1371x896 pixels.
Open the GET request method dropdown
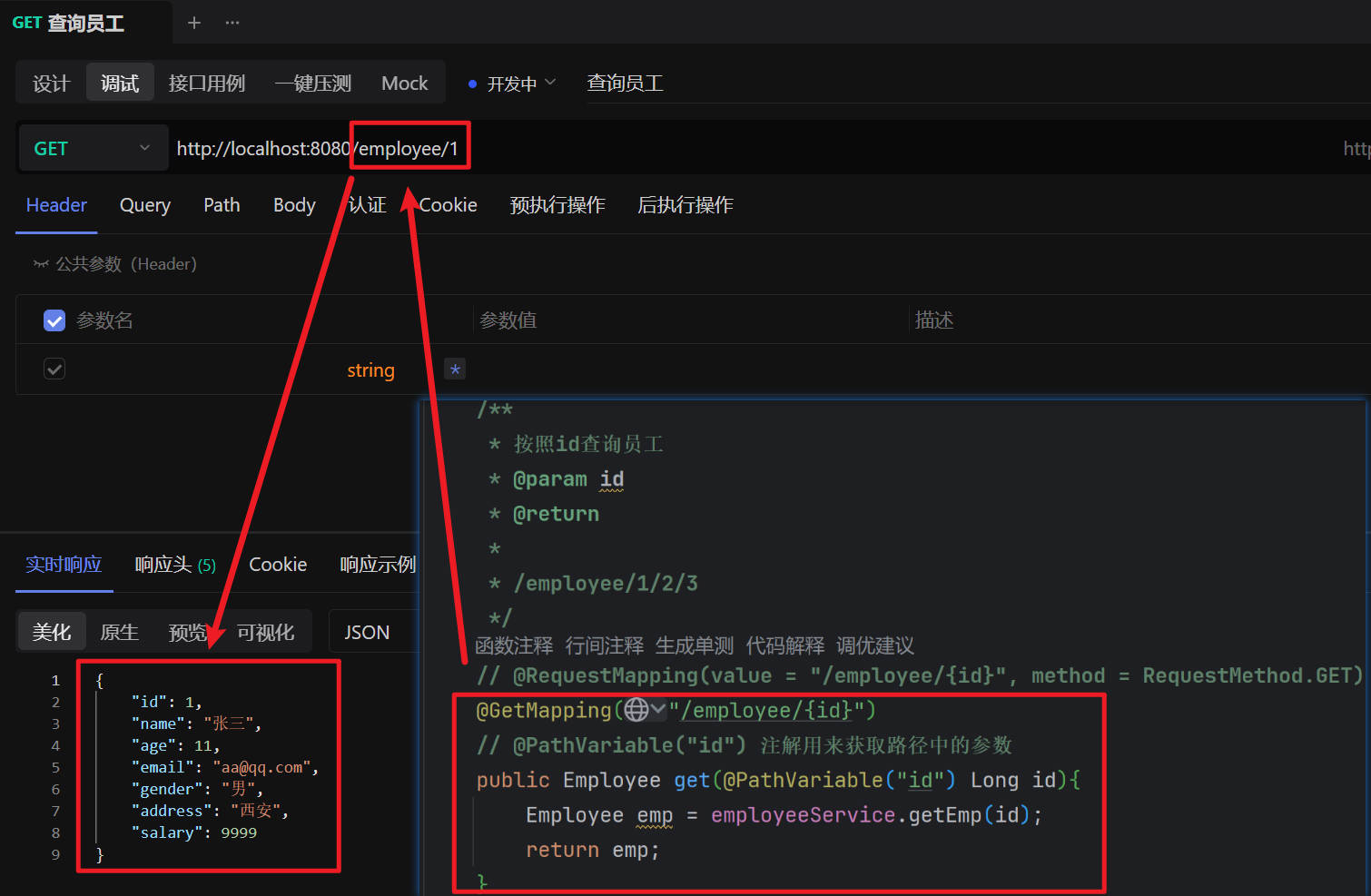coord(93,149)
